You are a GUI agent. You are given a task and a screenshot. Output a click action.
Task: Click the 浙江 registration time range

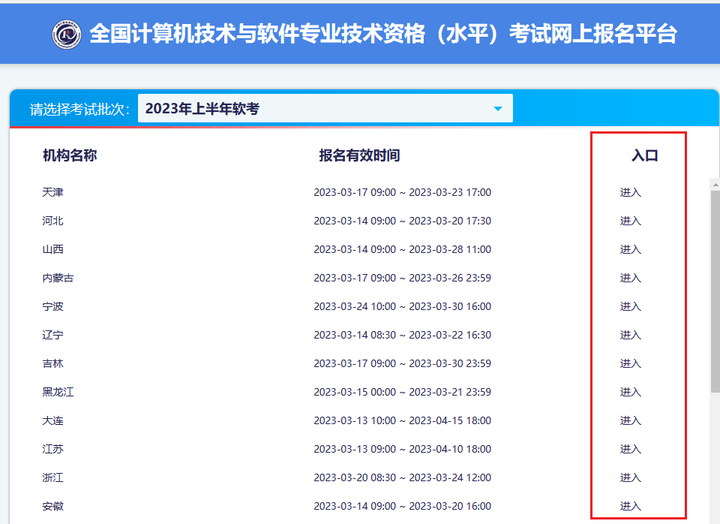coord(403,478)
